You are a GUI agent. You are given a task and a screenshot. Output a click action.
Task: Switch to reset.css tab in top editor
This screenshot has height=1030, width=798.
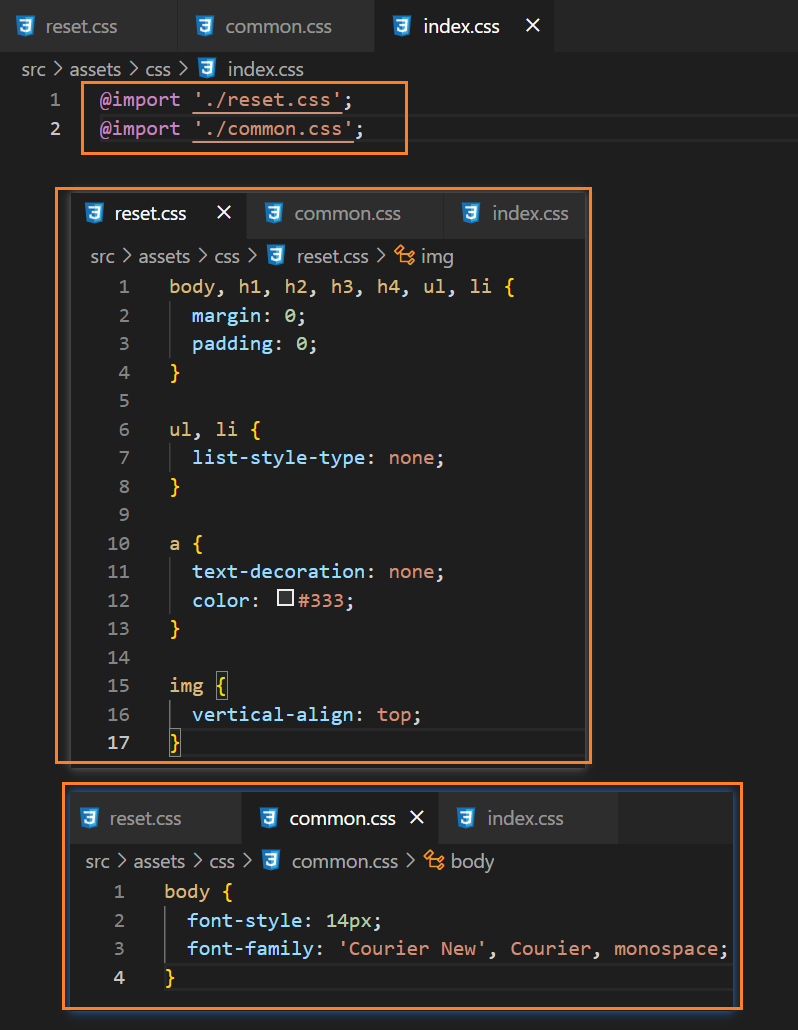pos(88,26)
